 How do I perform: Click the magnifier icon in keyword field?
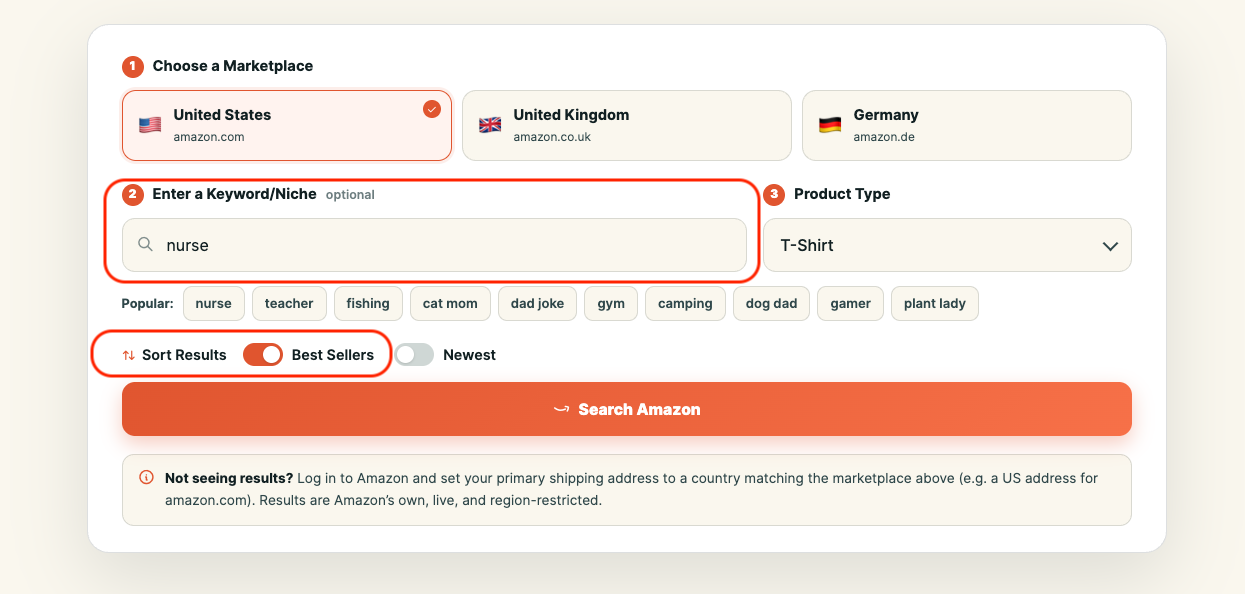pyautogui.click(x=146, y=245)
